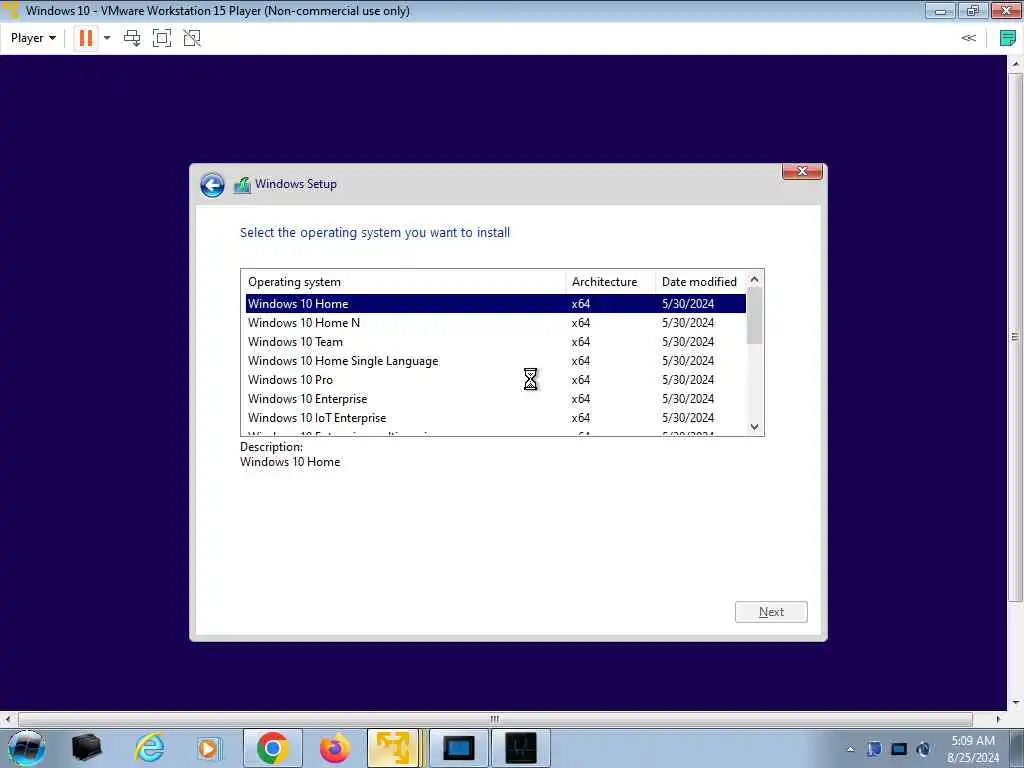1024x768 pixels.
Task: Click Send Ctrl+Alt+Del toolbar icon
Action: (132, 38)
